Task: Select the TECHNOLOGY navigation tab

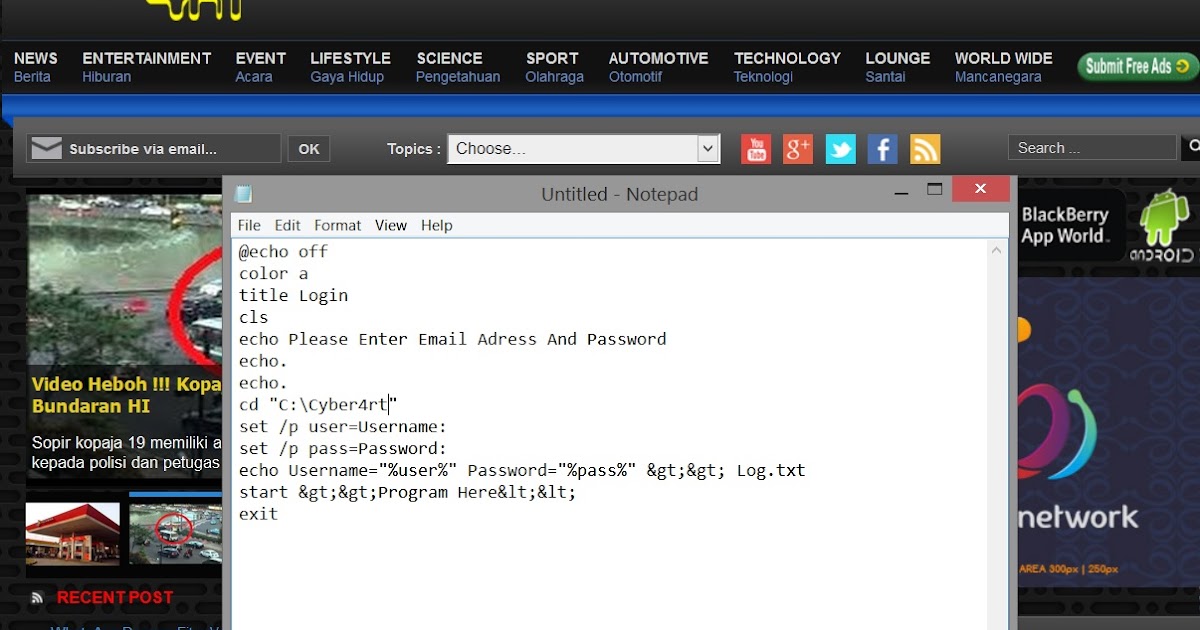Action: point(786,58)
